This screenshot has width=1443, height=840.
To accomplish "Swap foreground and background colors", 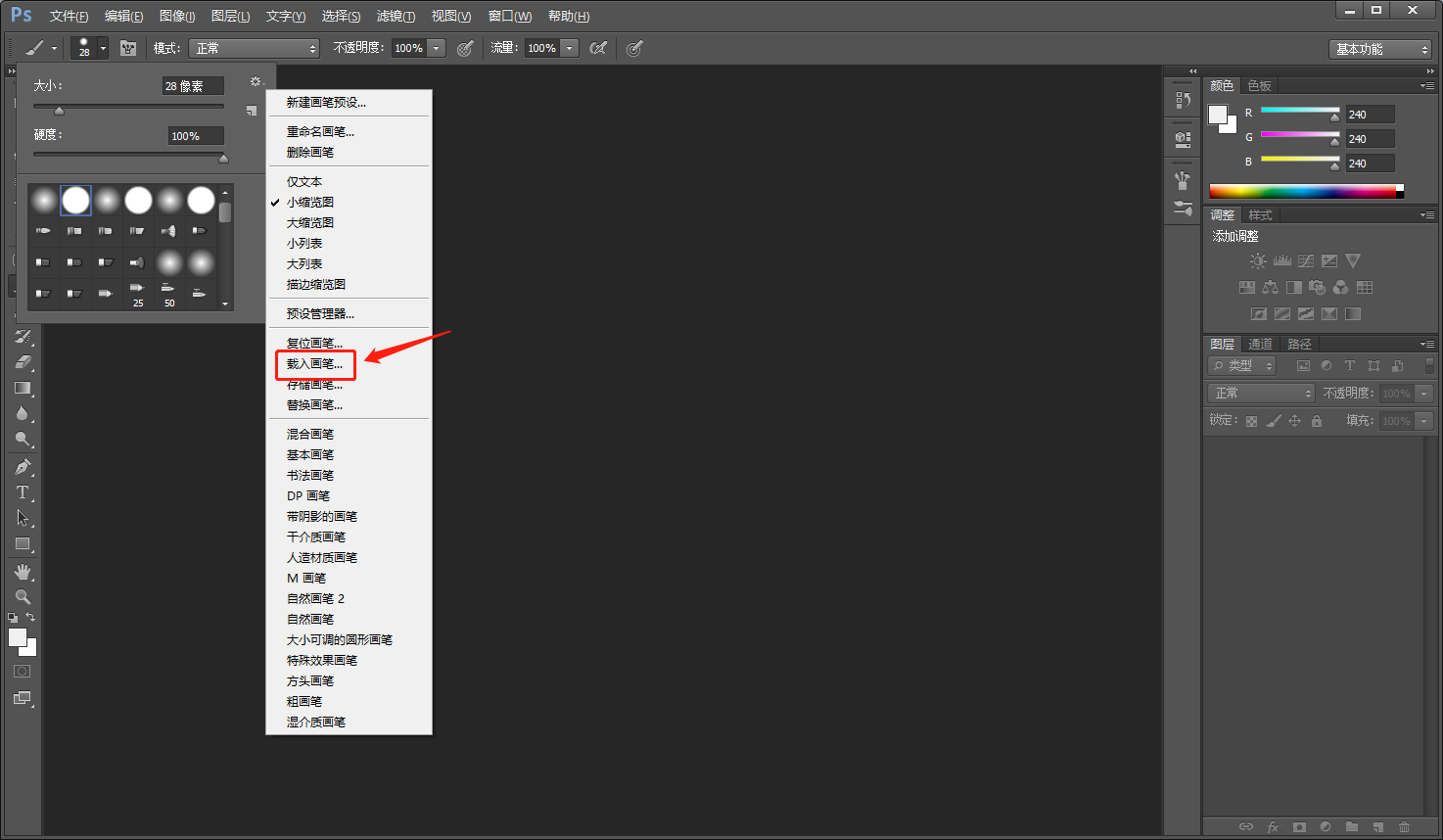I will pos(30,617).
